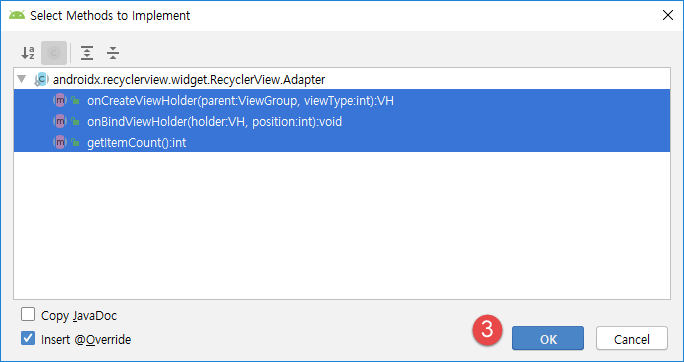This screenshot has width=684, height=362.
Task: Click the empty area of the methods list
Action: pyautogui.click(x=342, y=225)
